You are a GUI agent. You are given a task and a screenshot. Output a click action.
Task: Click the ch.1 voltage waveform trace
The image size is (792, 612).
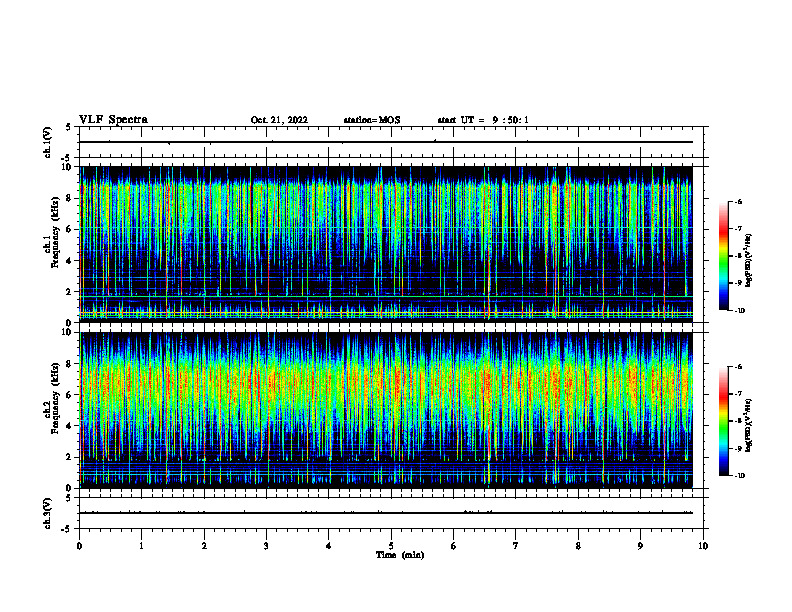(x=386, y=142)
